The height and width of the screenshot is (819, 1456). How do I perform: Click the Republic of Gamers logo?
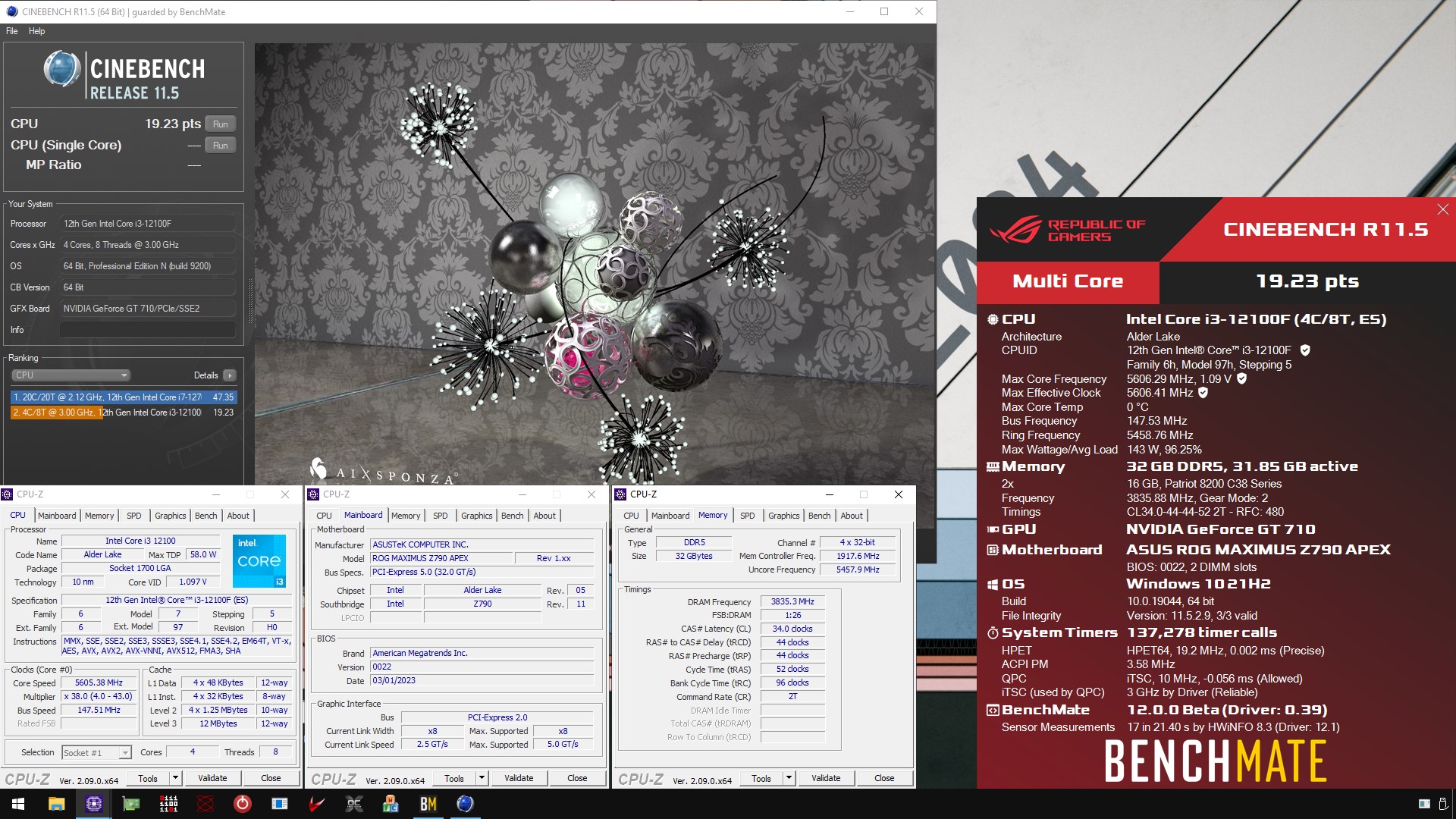(1068, 230)
